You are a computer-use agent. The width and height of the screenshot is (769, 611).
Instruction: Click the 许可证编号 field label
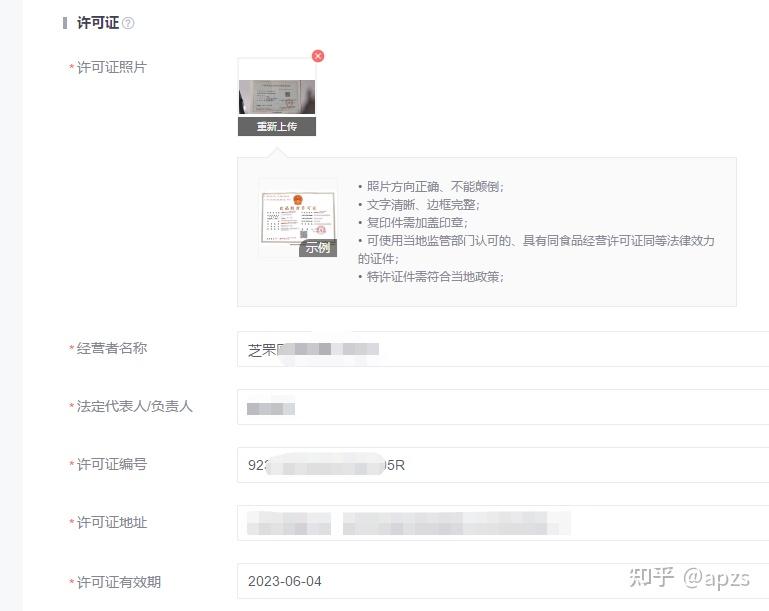click(111, 464)
